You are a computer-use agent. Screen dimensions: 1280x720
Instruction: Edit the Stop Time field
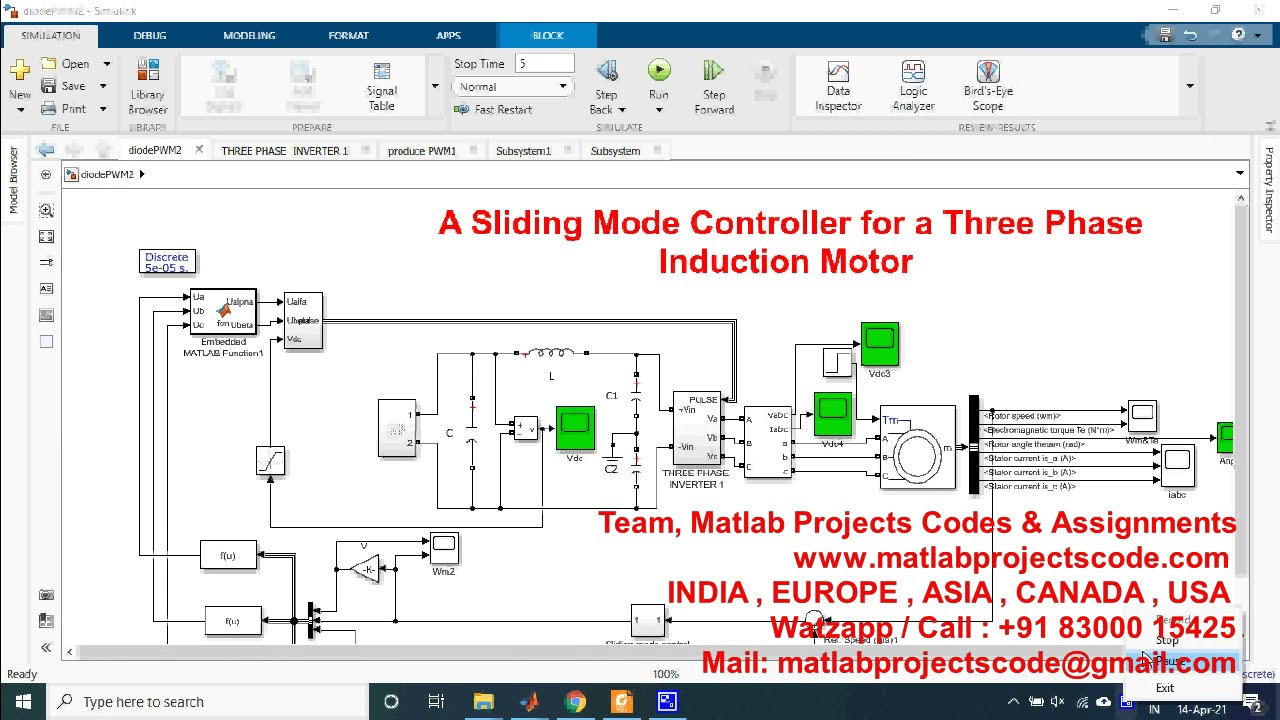point(544,64)
